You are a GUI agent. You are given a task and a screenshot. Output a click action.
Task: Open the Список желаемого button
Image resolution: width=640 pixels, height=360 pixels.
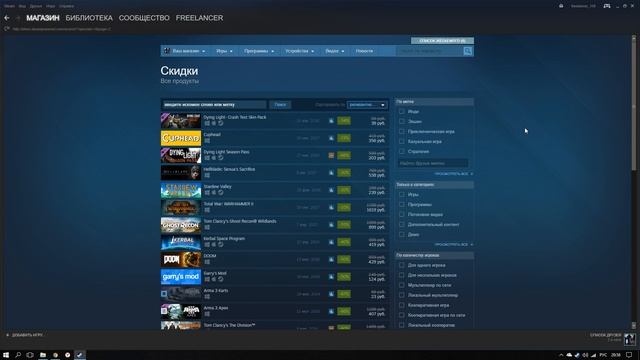(442, 40)
